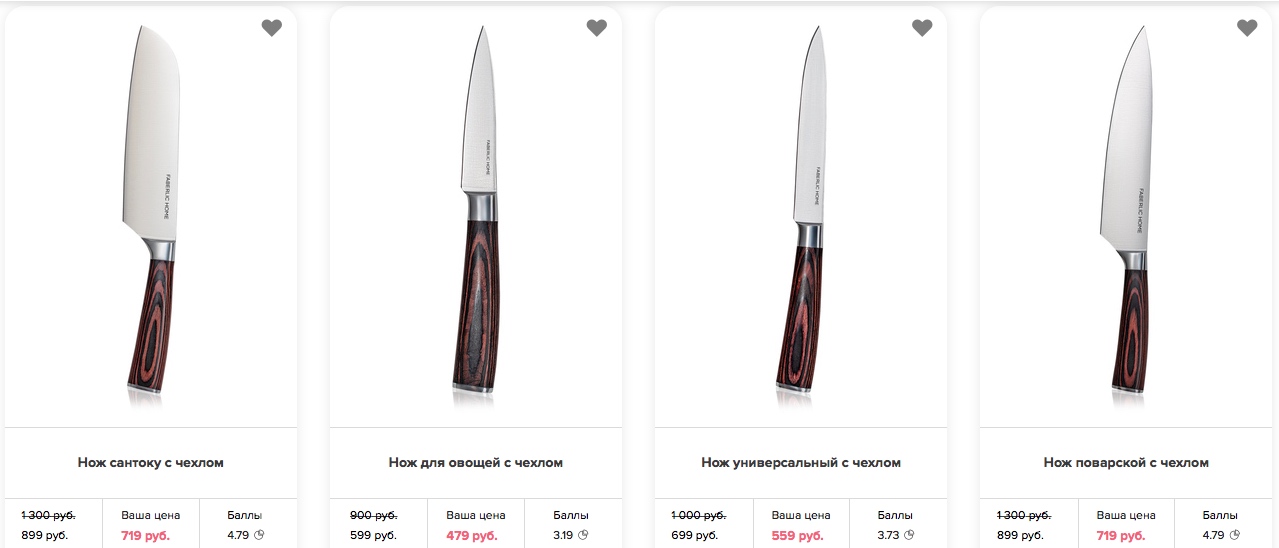Screen dimensions: 1279x548
Task: Open "Нож поварской с чехлом" product title
Action: pyautogui.click(x=1126, y=463)
